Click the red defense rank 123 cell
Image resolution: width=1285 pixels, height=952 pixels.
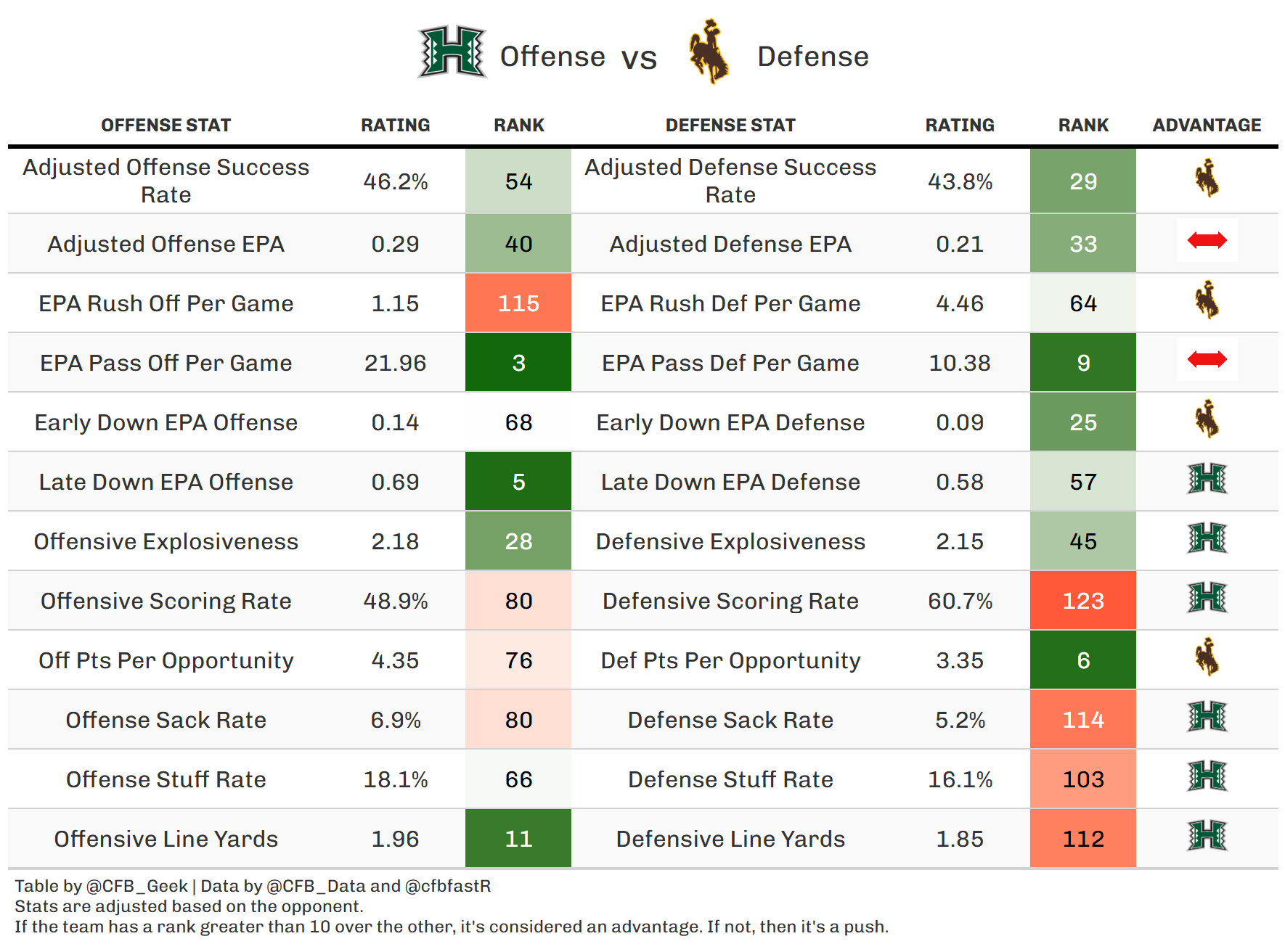coord(1082,601)
